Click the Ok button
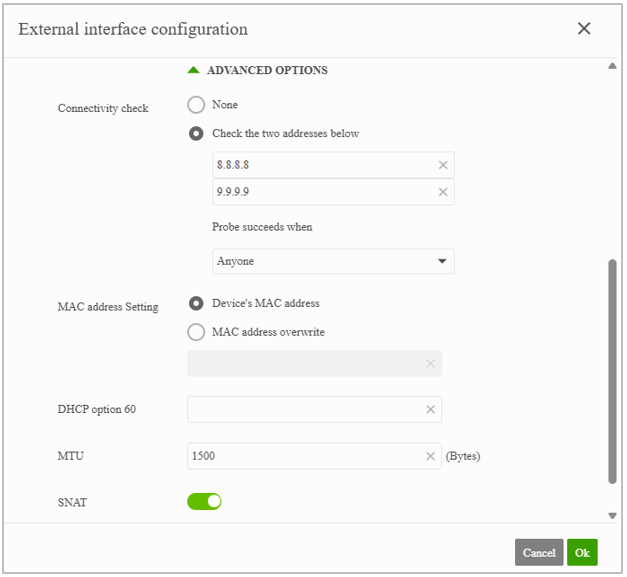The height and width of the screenshot is (577, 627). point(582,552)
